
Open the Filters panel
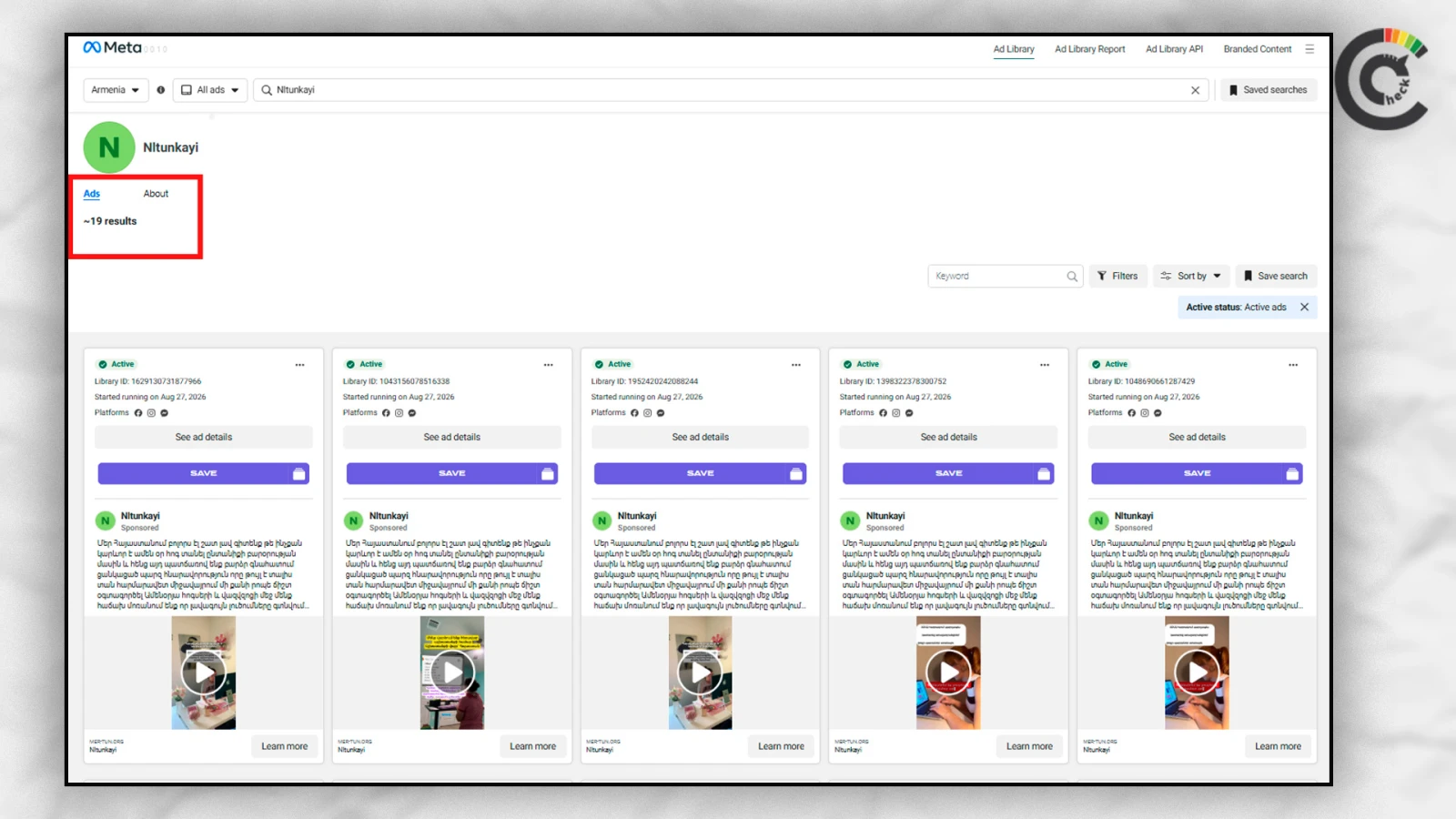pyautogui.click(x=1117, y=277)
